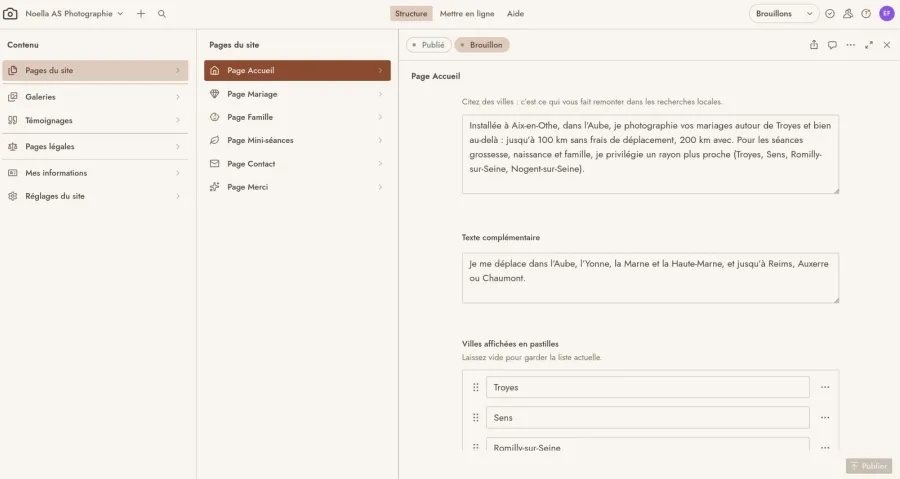This screenshot has width=900, height=479.
Task: Open the options menu for Troyes
Action: [x=825, y=387]
